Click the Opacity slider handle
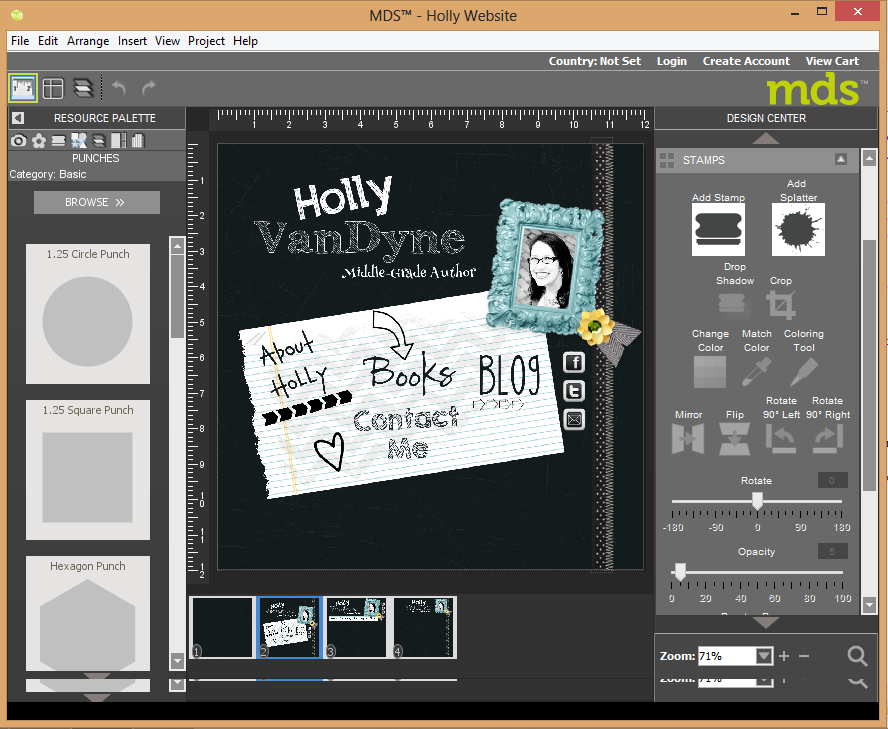The width and height of the screenshot is (888, 729). pyautogui.click(x=680, y=572)
